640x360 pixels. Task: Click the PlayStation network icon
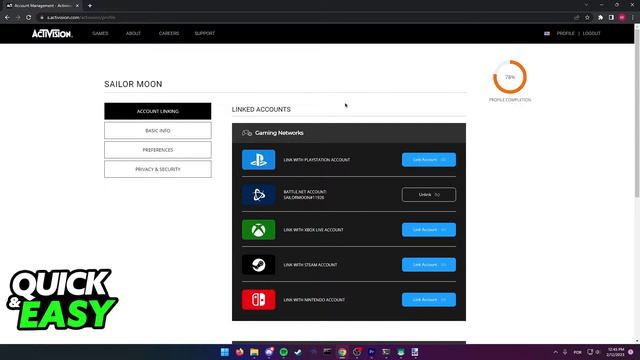[x=258, y=160]
